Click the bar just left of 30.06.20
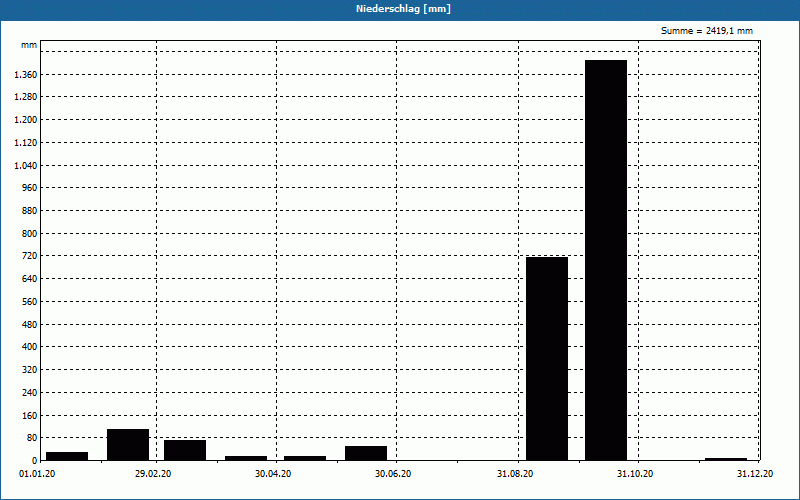Image resolution: width=800 pixels, height=500 pixels. [366, 453]
